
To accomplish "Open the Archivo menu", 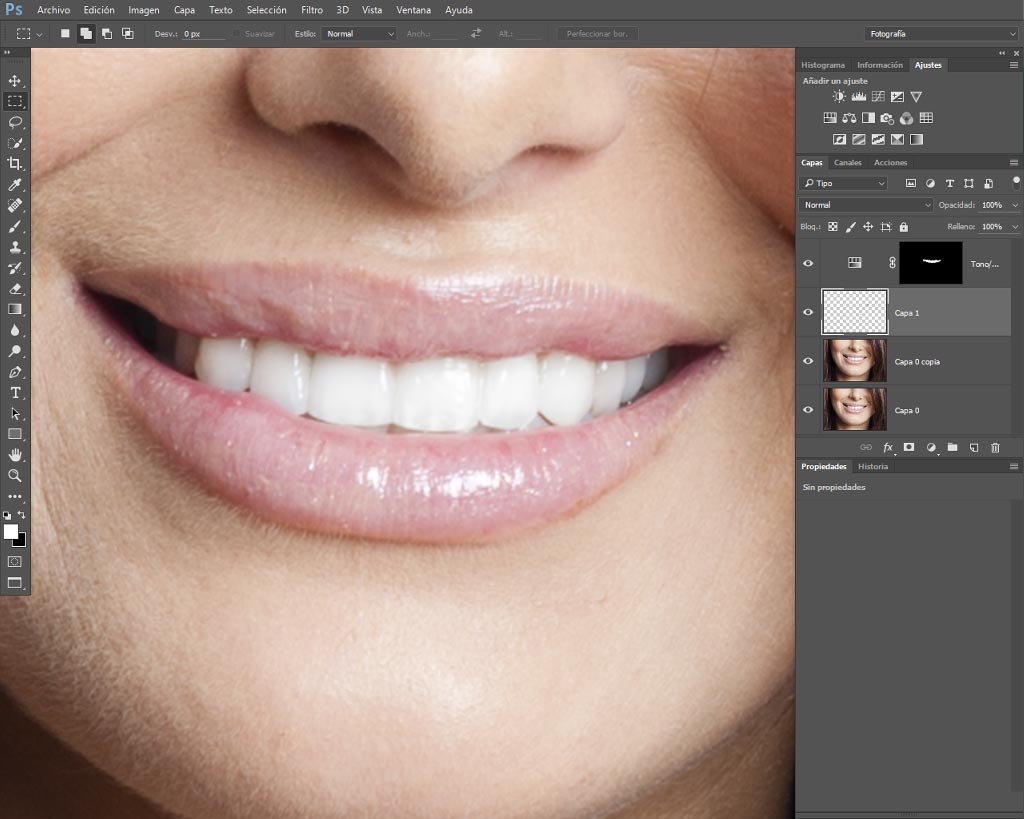I will pos(54,10).
